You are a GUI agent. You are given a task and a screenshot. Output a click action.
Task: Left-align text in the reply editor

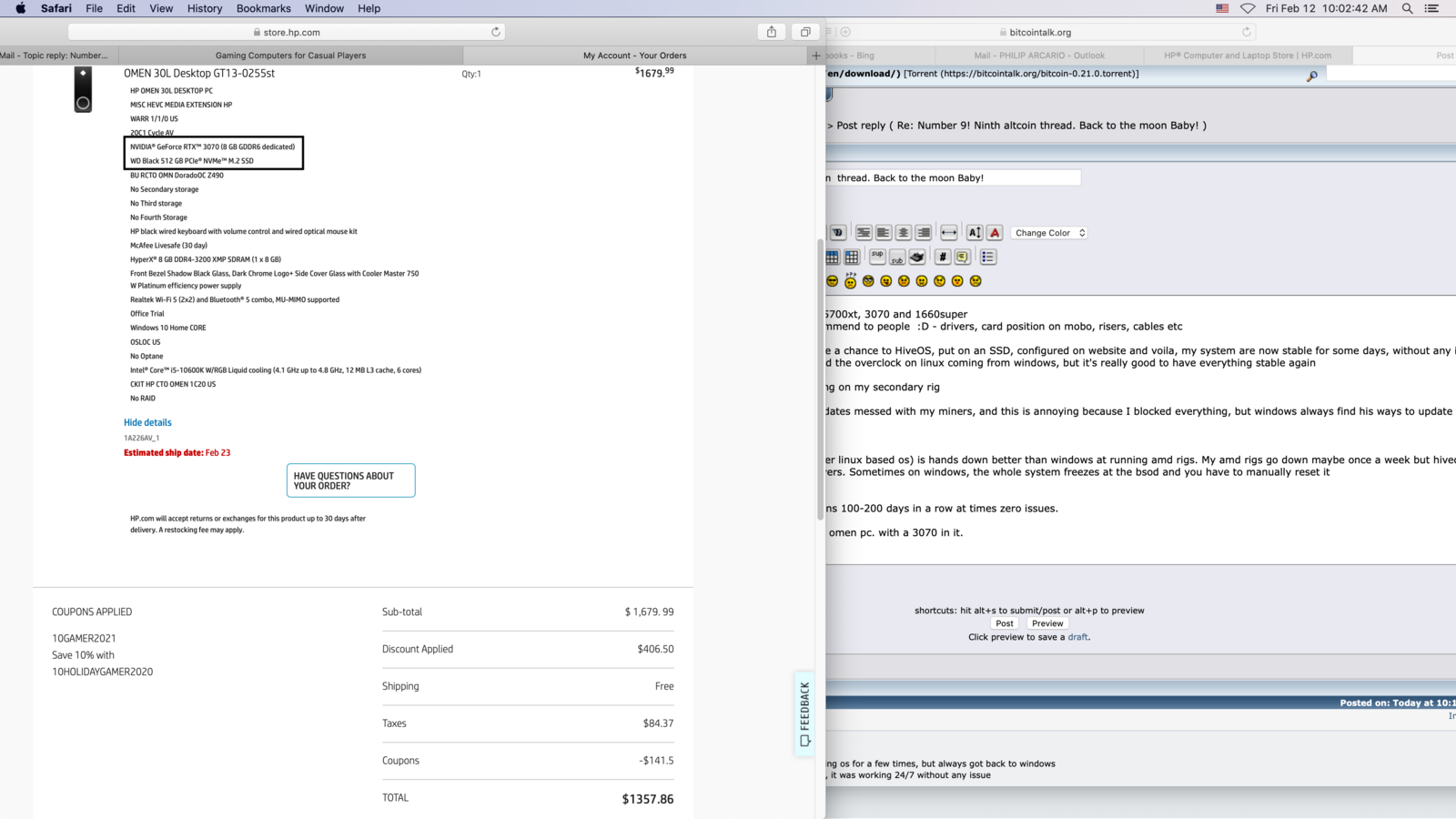(884, 232)
